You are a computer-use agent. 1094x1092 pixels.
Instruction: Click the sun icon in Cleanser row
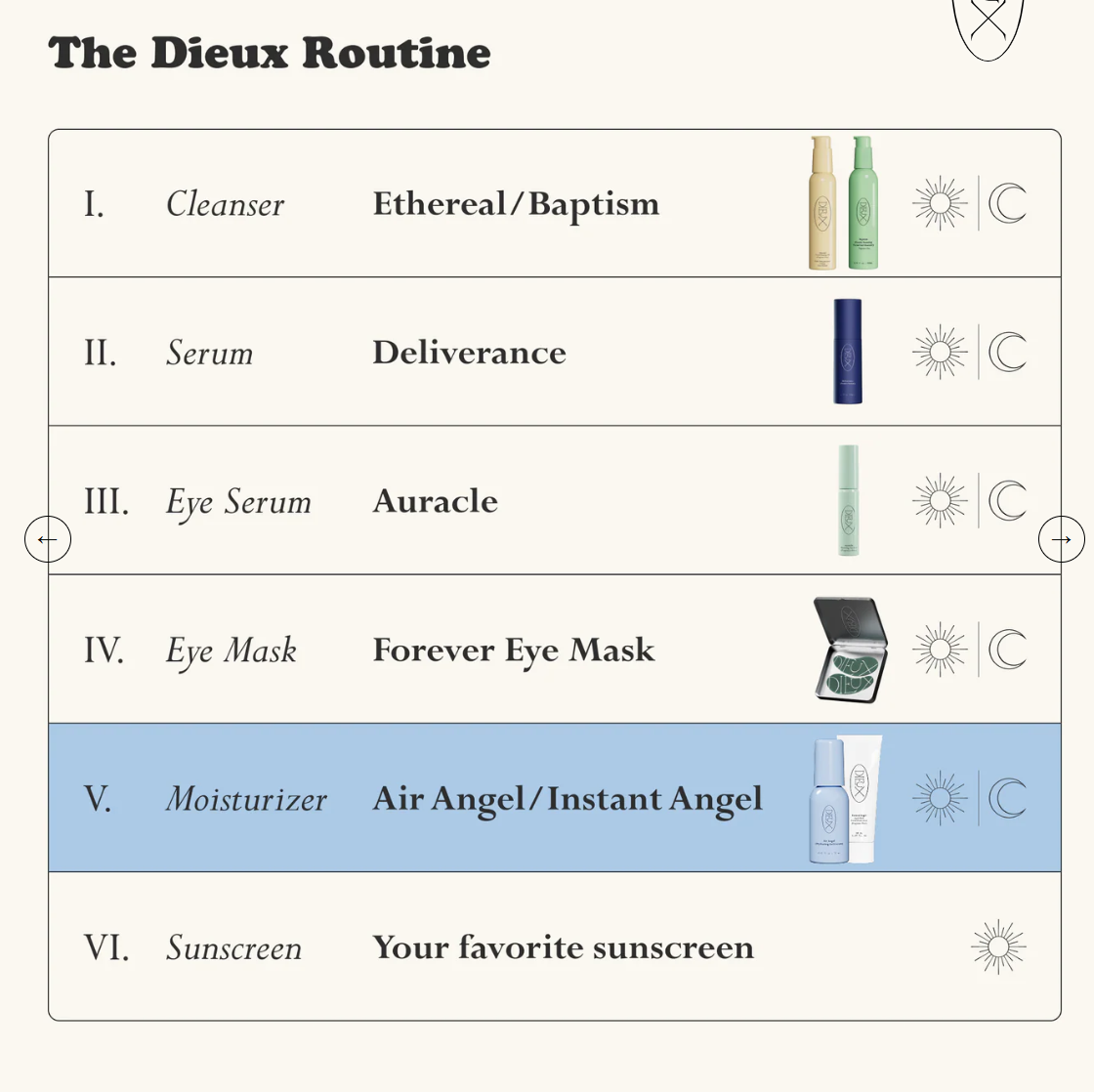tap(940, 203)
